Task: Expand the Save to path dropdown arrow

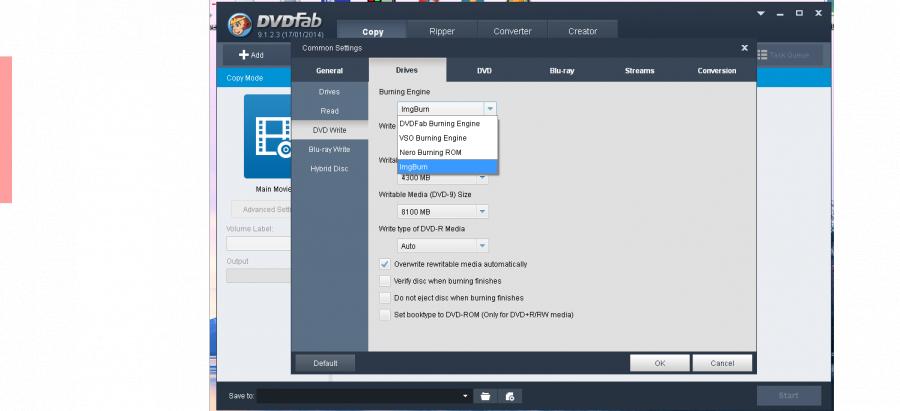Action: (465, 396)
